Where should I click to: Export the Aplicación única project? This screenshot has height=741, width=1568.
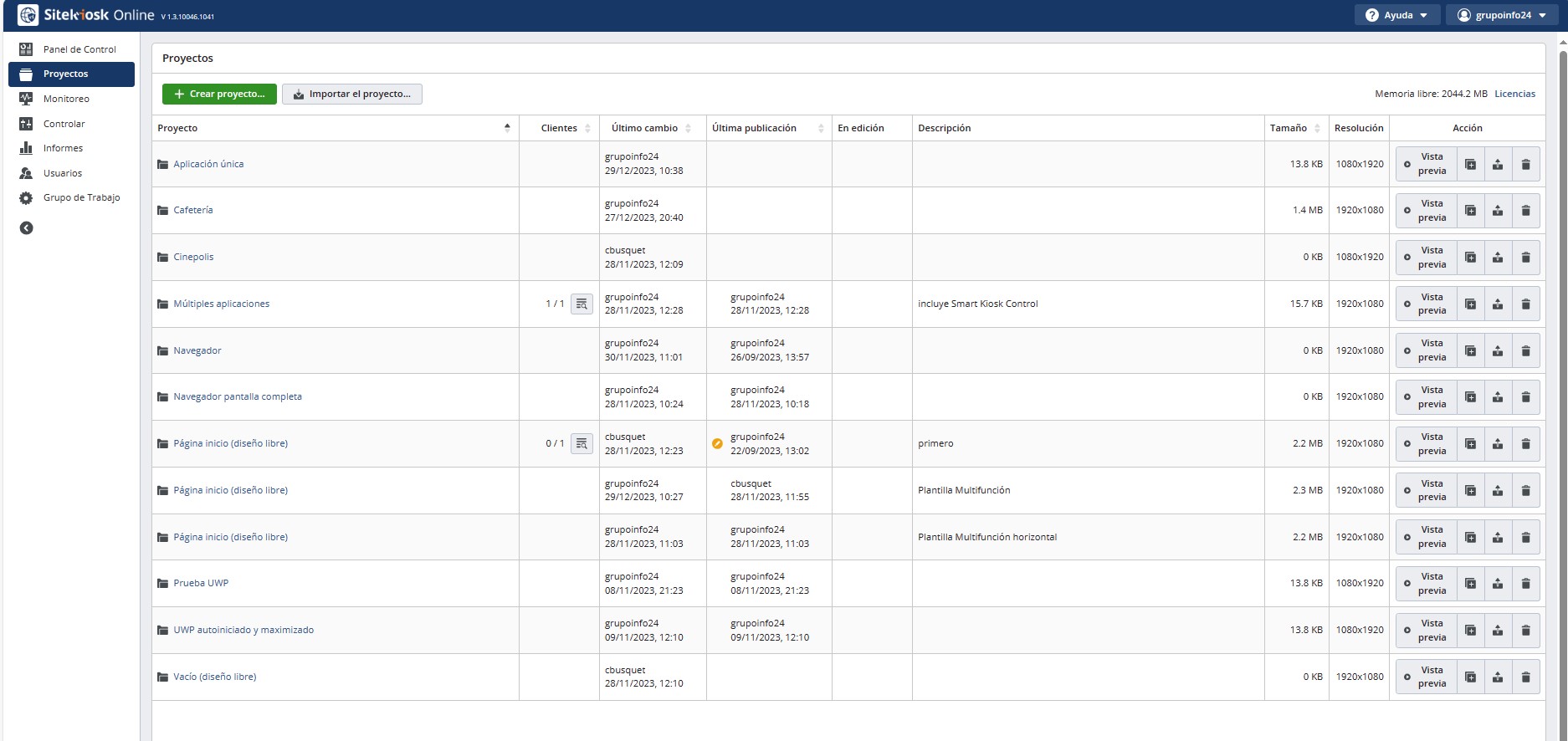point(1498,165)
